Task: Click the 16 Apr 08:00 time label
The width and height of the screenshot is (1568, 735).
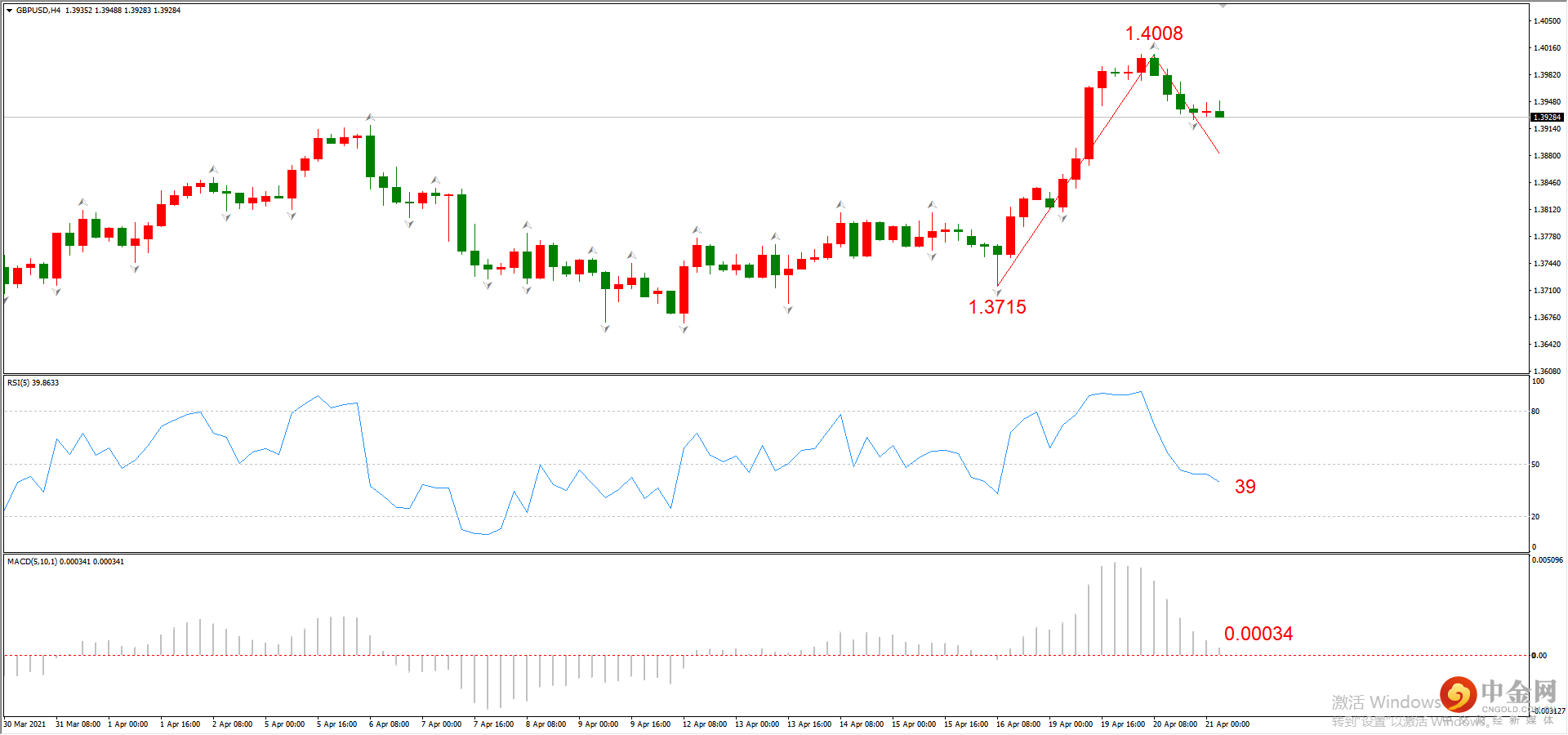Action: pyautogui.click(x=1018, y=724)
